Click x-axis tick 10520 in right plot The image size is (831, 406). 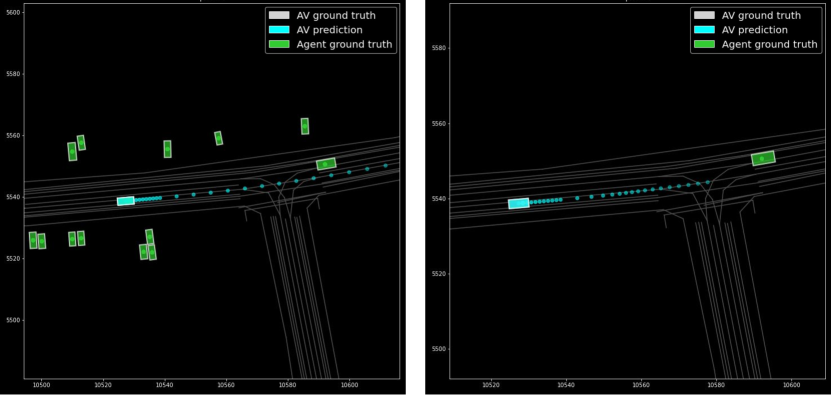pos(491,385)
